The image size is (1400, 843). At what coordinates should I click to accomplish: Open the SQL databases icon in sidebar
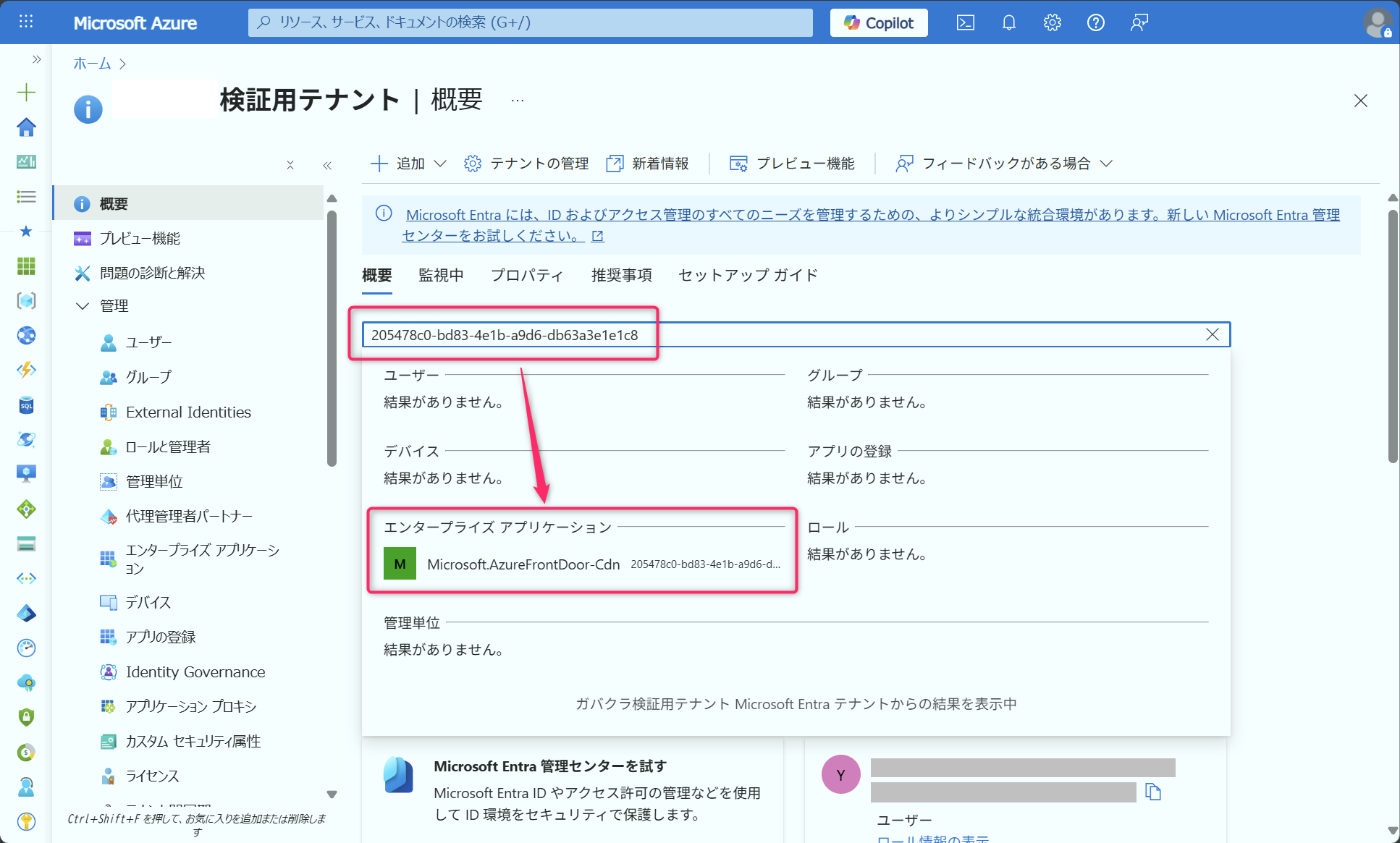coord(26,405)
